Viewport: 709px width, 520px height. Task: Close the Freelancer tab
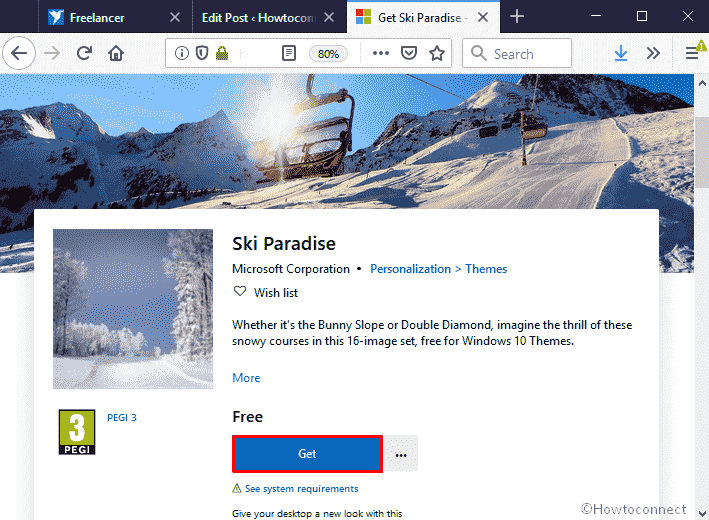175,17
